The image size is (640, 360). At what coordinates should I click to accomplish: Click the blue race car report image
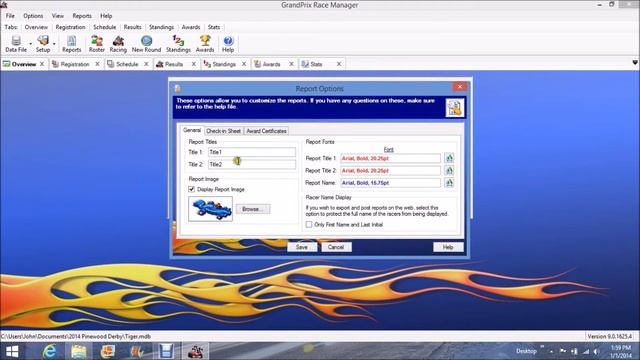(211, 209)
